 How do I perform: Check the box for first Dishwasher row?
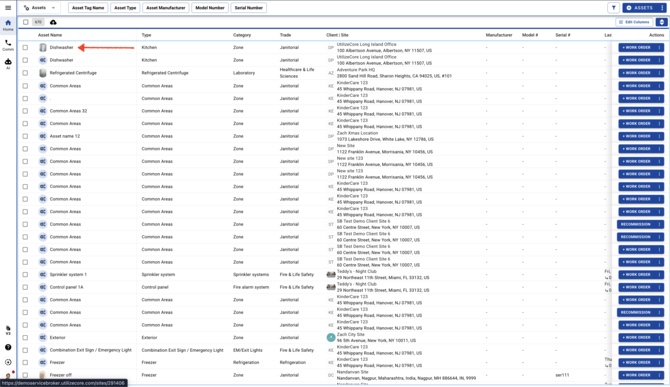click(25, 47)
